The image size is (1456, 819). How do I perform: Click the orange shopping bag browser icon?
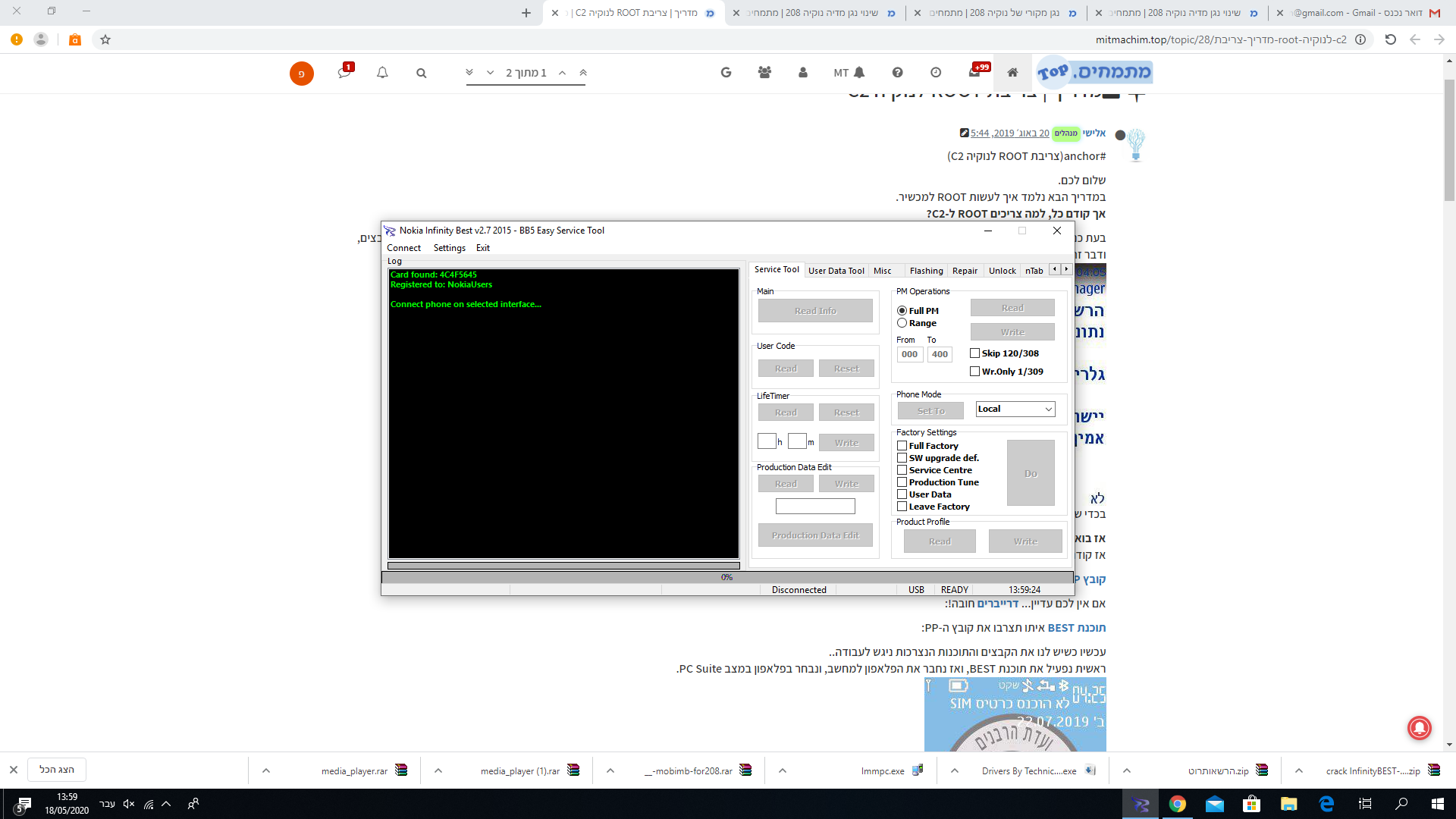75,39
